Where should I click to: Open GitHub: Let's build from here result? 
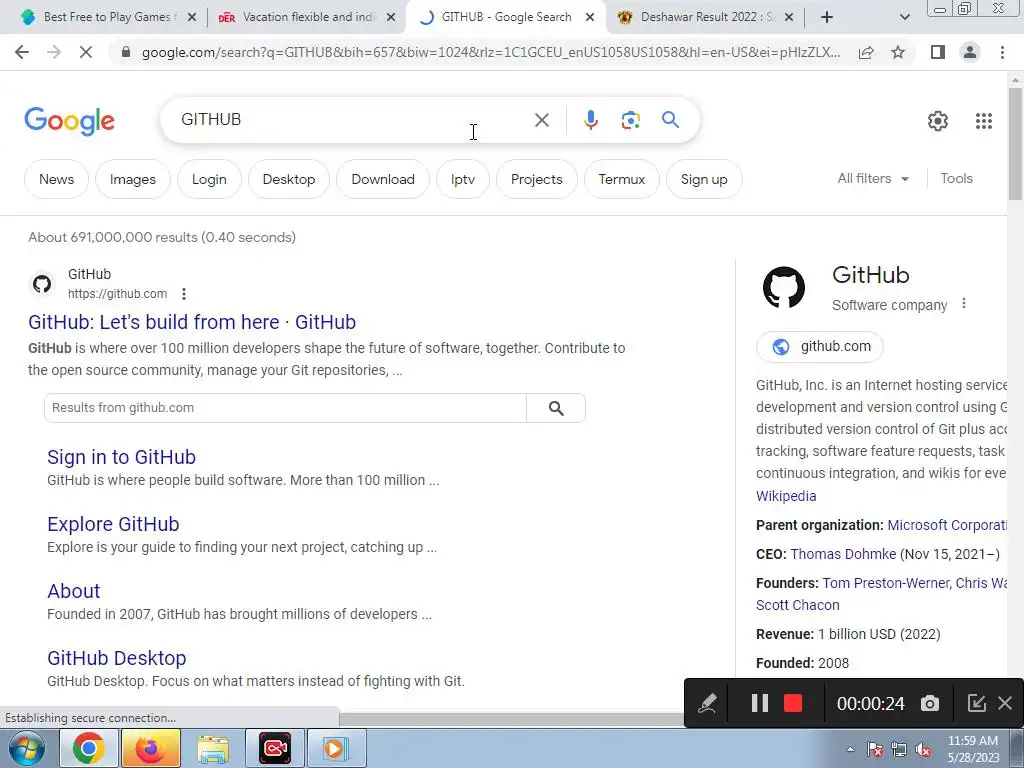pos(192,322)
